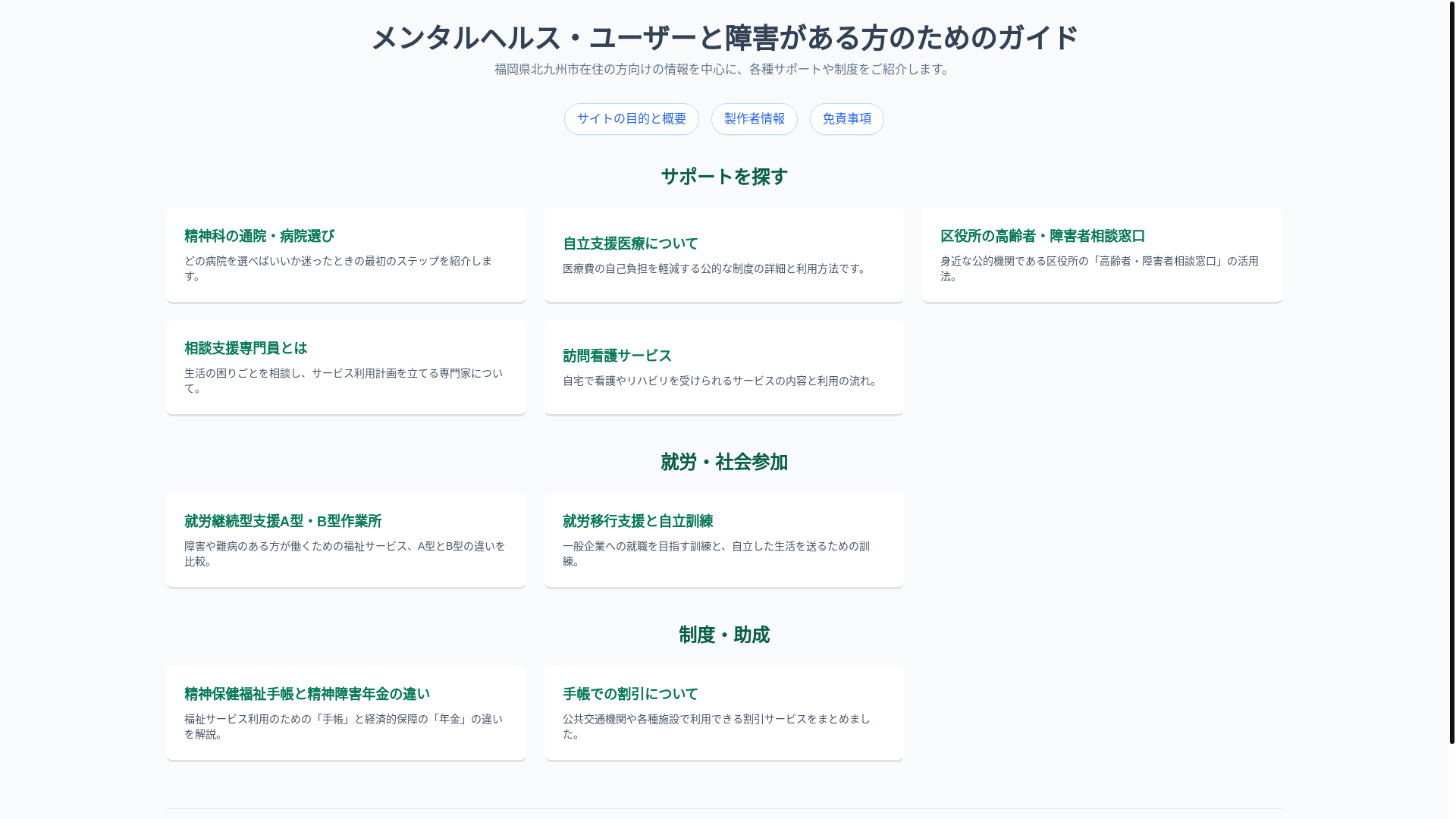The height and width of the screenshot is (819, 1456).
Task: Click the サポートを探す section heading
Action: coord(724,177)
